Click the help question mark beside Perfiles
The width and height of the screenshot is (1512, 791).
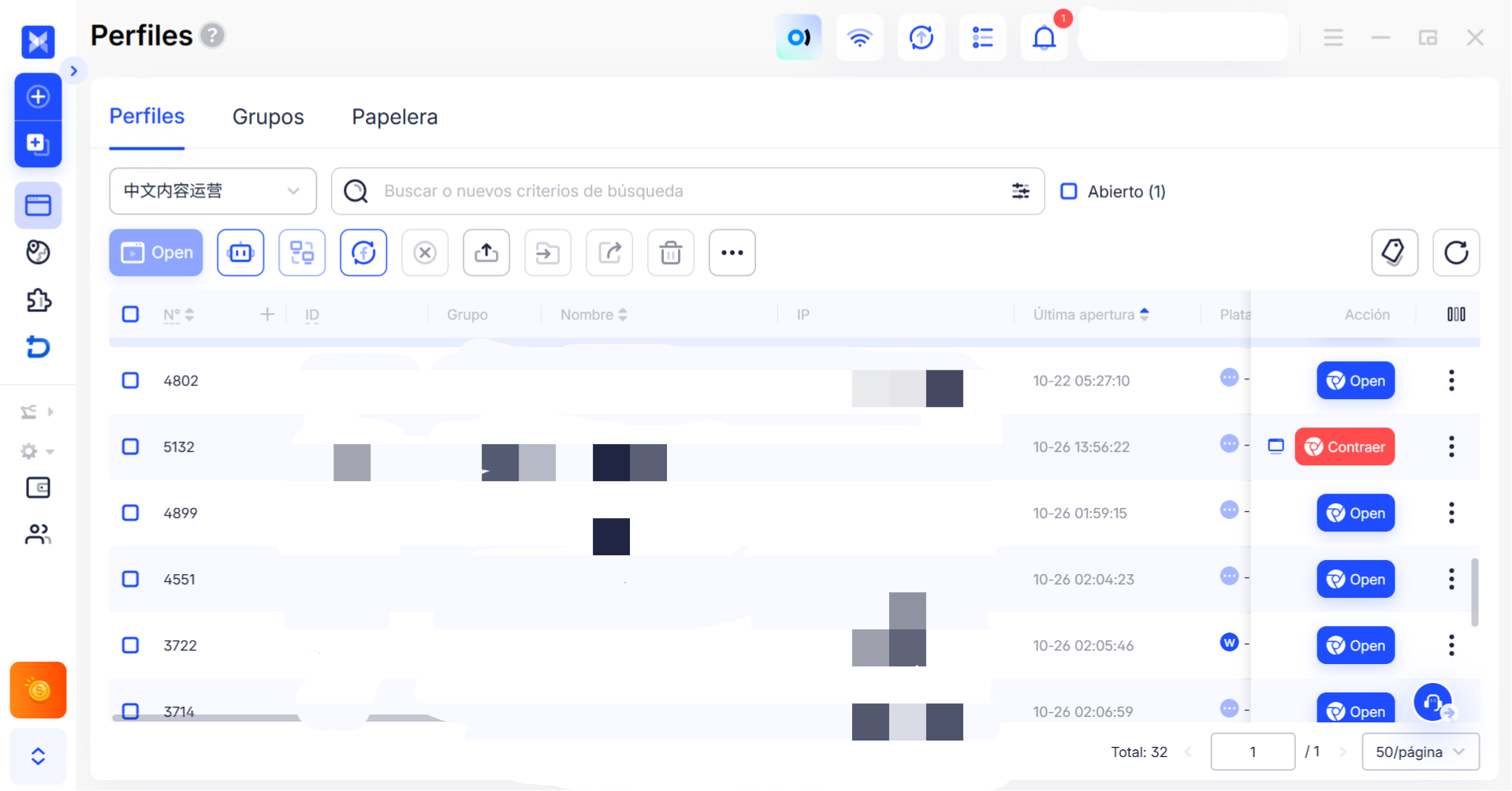click(x=212, y=35)
